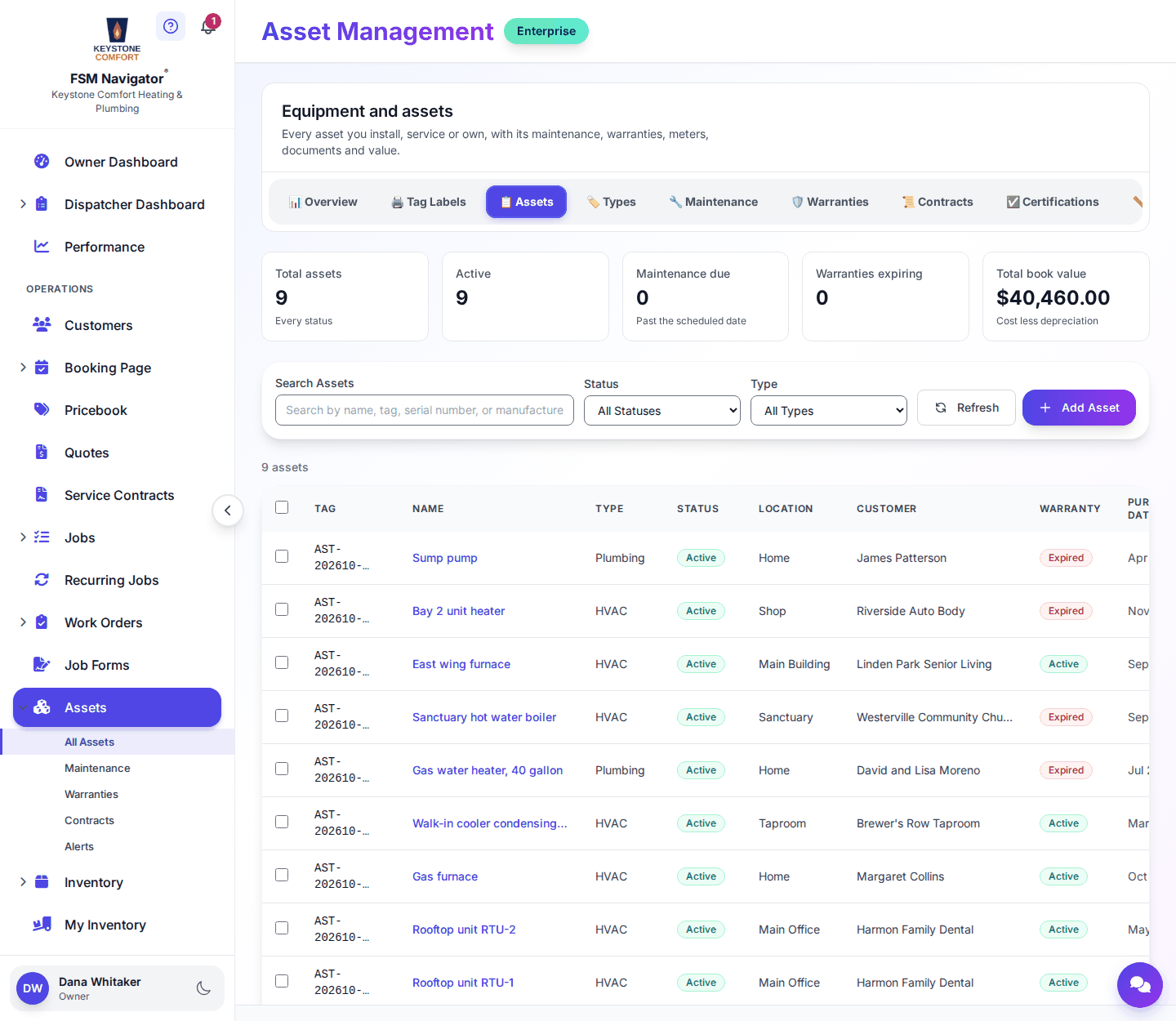Click the Pricebook tags icon
This screenshot has width=1176, height=1021.
click(42, 410)
